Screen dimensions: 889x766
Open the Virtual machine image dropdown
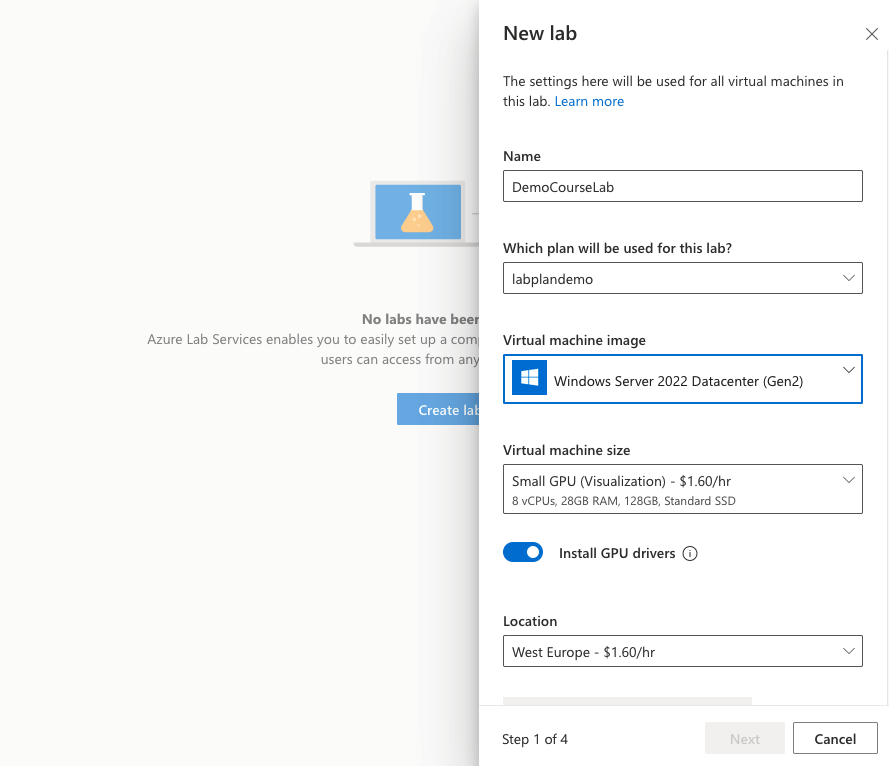coord(683,379)
